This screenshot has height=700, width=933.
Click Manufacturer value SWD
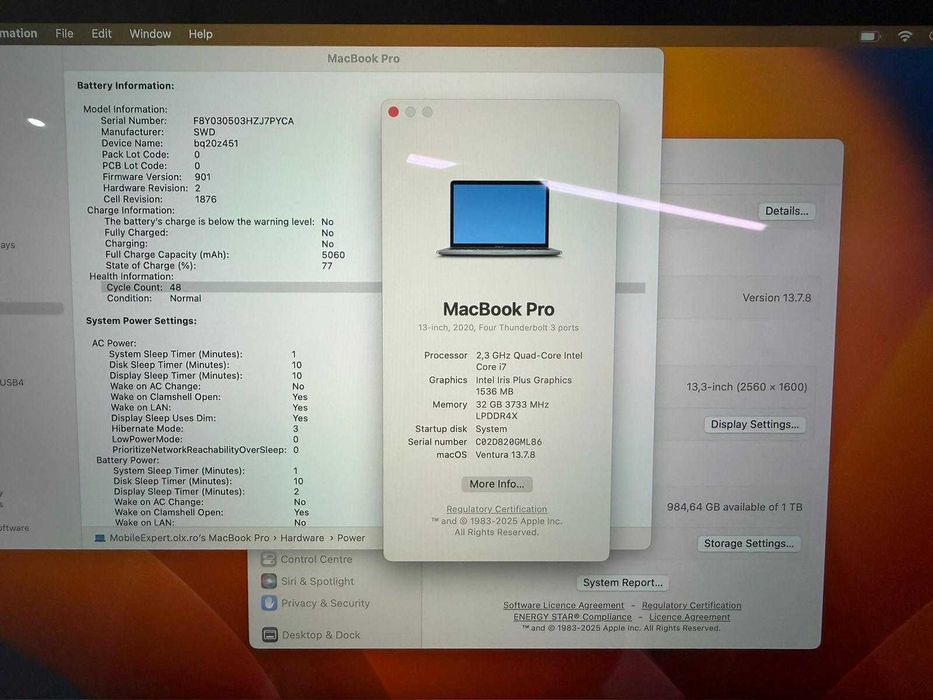[x=205, y=132]
